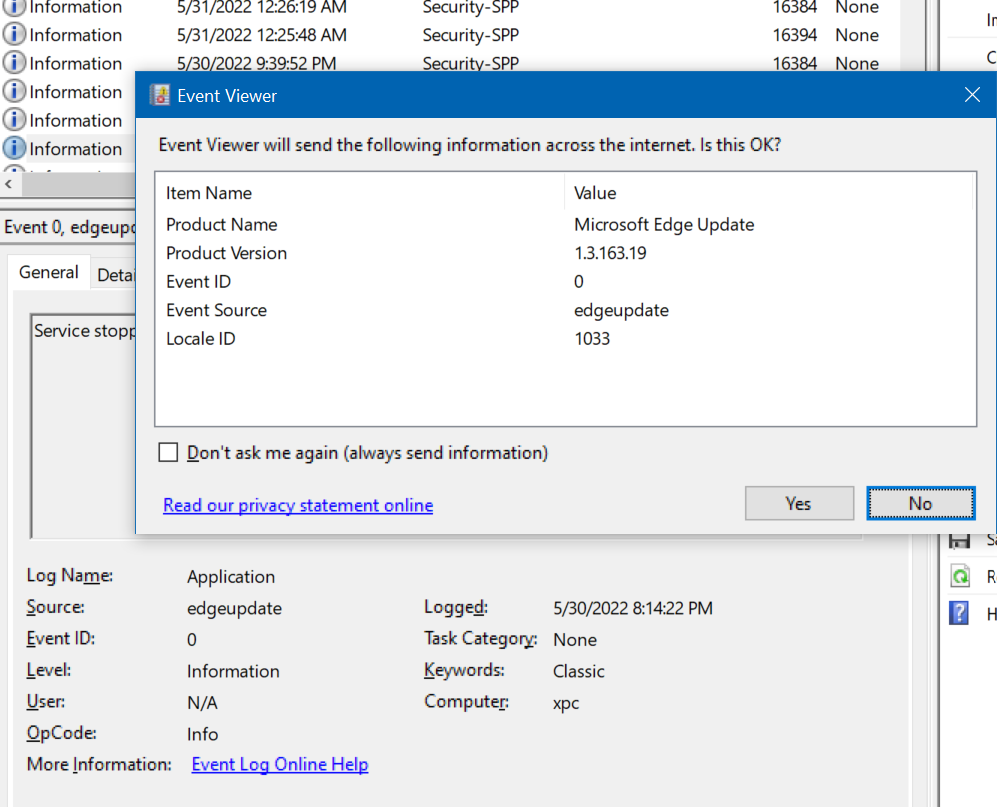Image resolution: width=997 pixels, height=807 pixels.
Task: Select the Event Source row
Action: point(565,310)
